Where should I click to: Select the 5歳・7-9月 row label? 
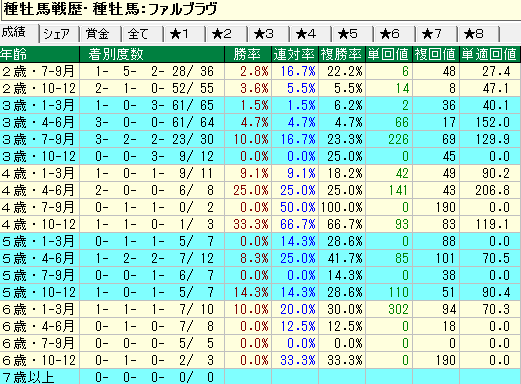(39, 275)
